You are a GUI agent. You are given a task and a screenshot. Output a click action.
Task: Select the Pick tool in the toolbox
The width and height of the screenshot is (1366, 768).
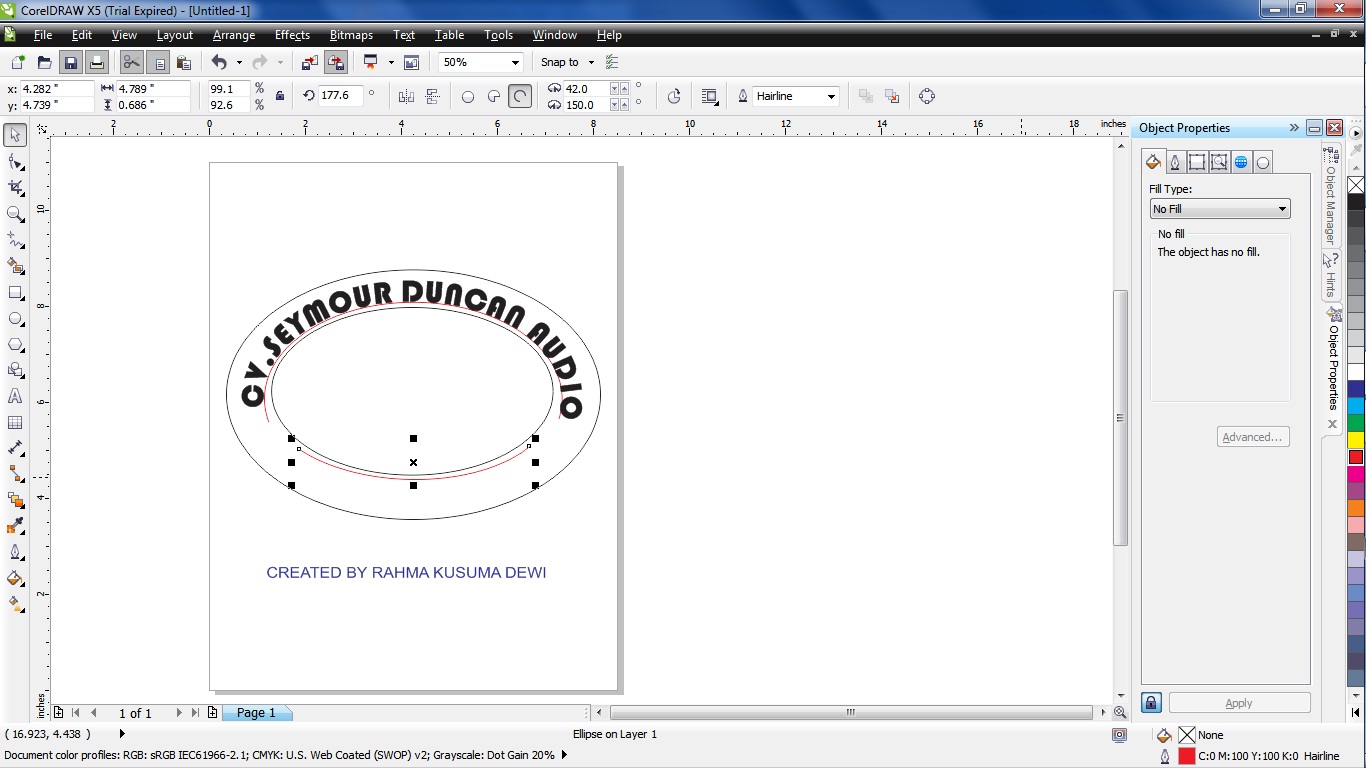pos(15,135)
